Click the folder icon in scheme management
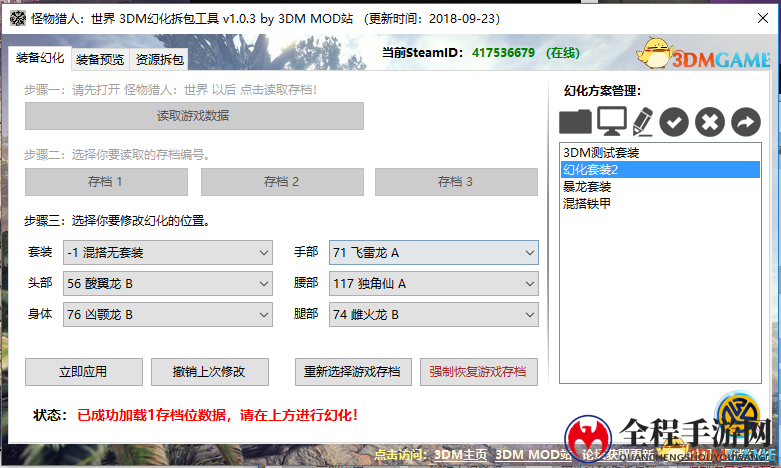 pos(575,121)
